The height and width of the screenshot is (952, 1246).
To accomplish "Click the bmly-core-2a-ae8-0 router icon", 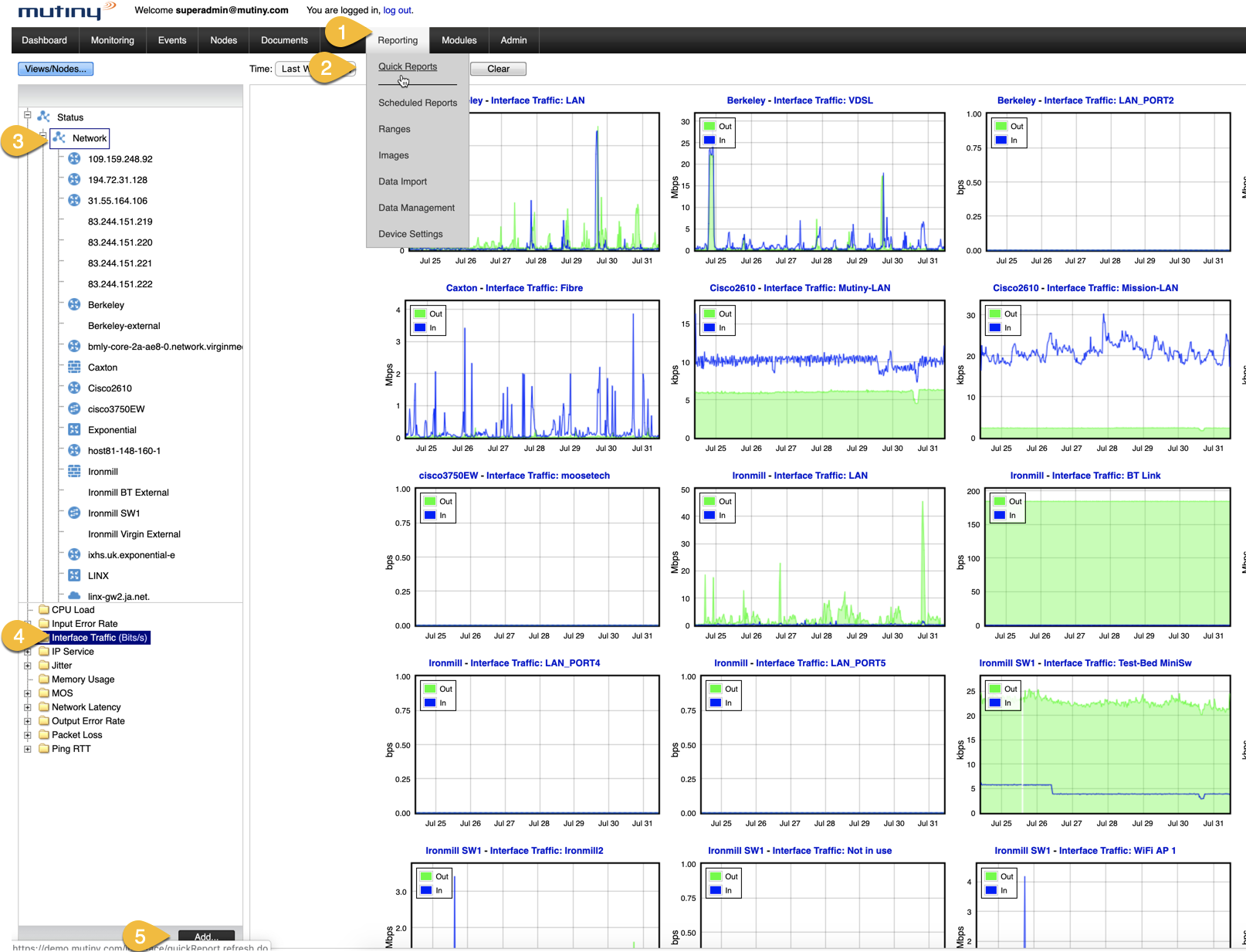I will click(x=74, y=347).
